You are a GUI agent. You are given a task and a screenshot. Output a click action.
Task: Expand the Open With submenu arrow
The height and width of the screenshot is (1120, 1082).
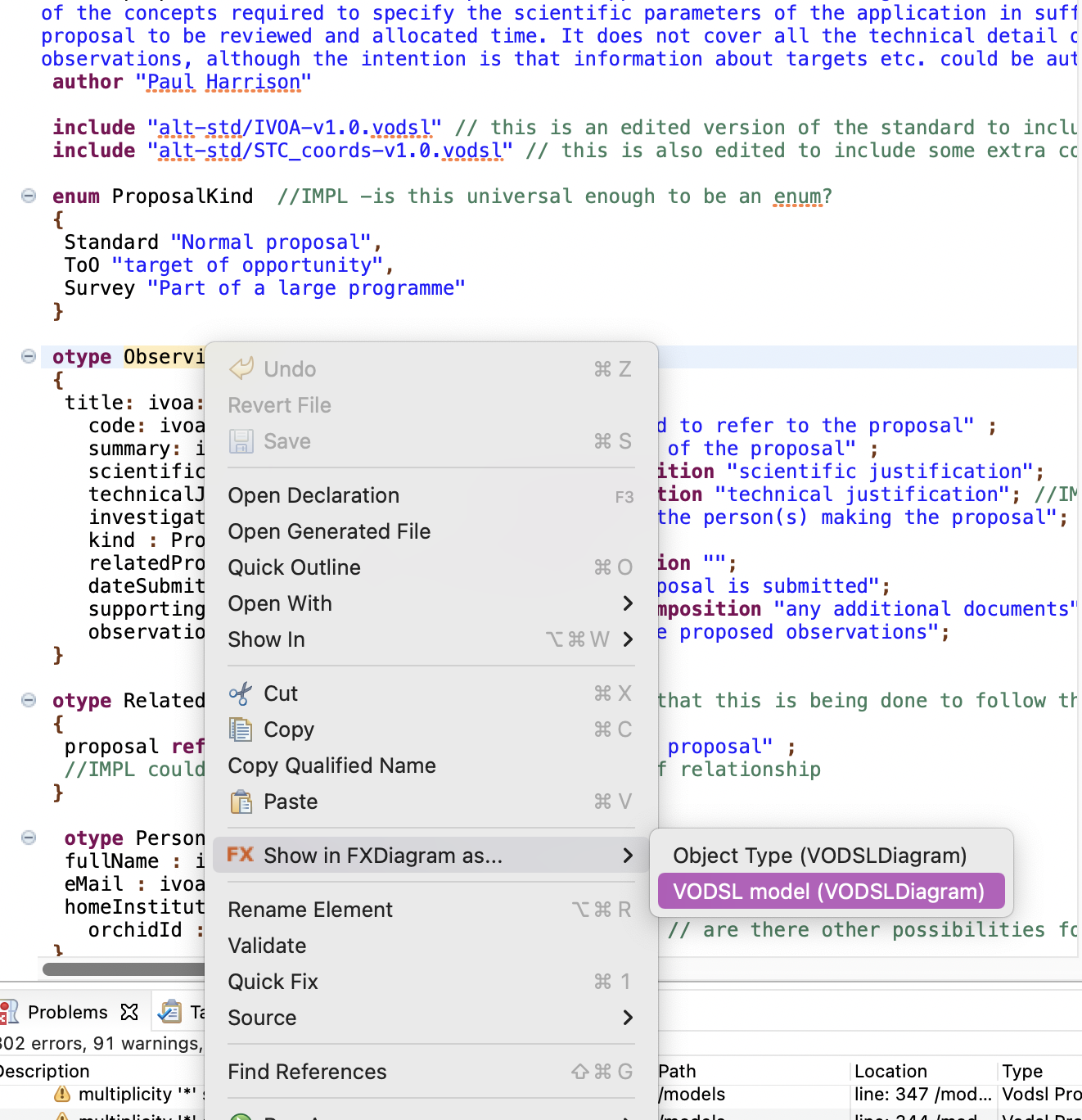(628, 603)
